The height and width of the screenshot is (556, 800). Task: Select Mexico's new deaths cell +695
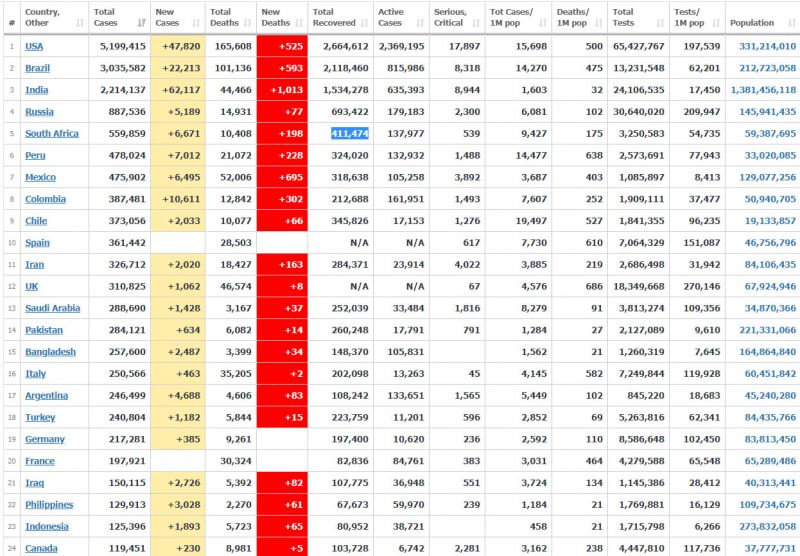[282, 178]
